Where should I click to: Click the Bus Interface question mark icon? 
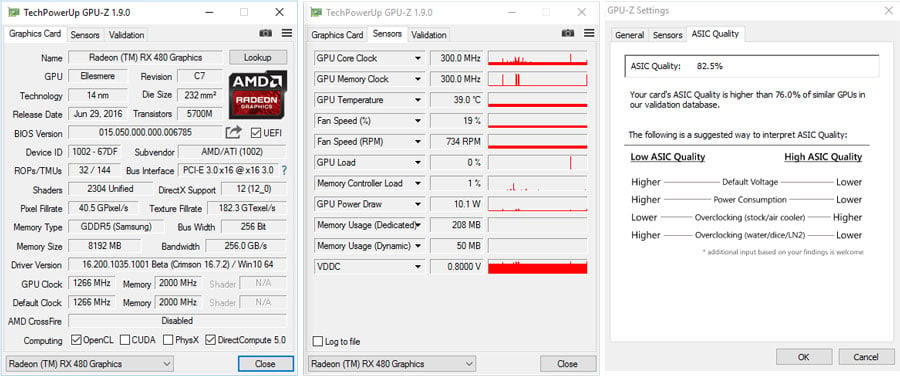click(x=284, y=170)
